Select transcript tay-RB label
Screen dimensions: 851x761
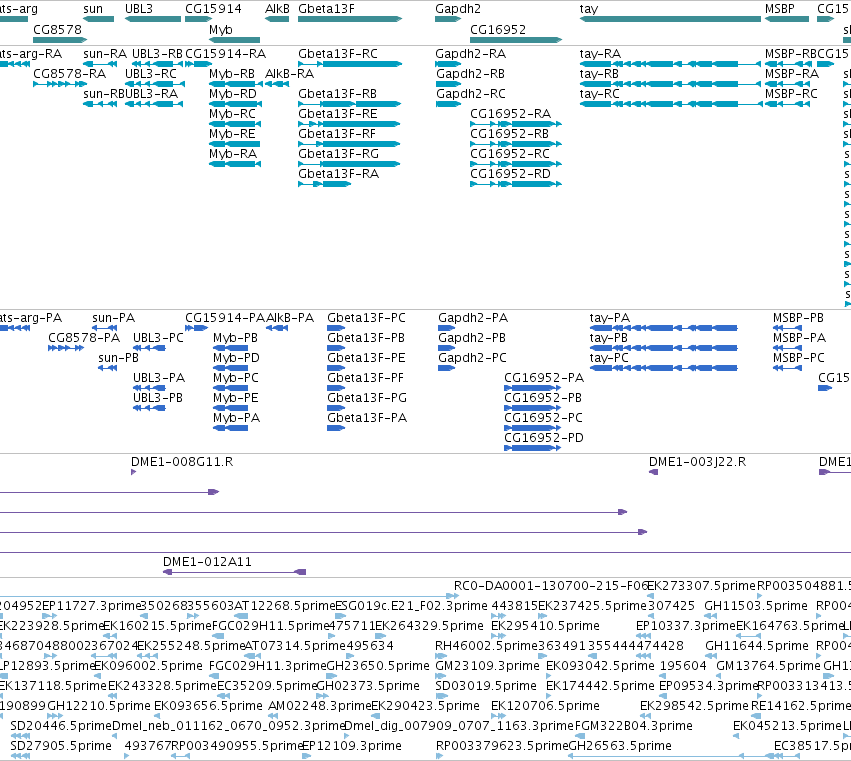coord(599,73)
